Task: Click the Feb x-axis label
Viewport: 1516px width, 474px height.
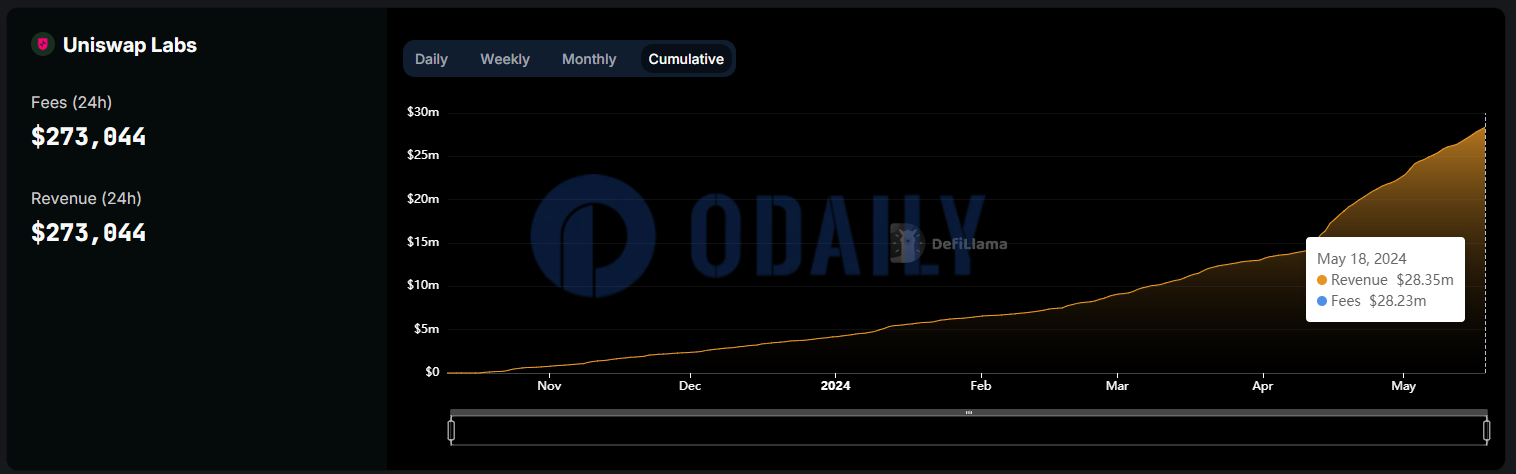Action: [980, 385]
